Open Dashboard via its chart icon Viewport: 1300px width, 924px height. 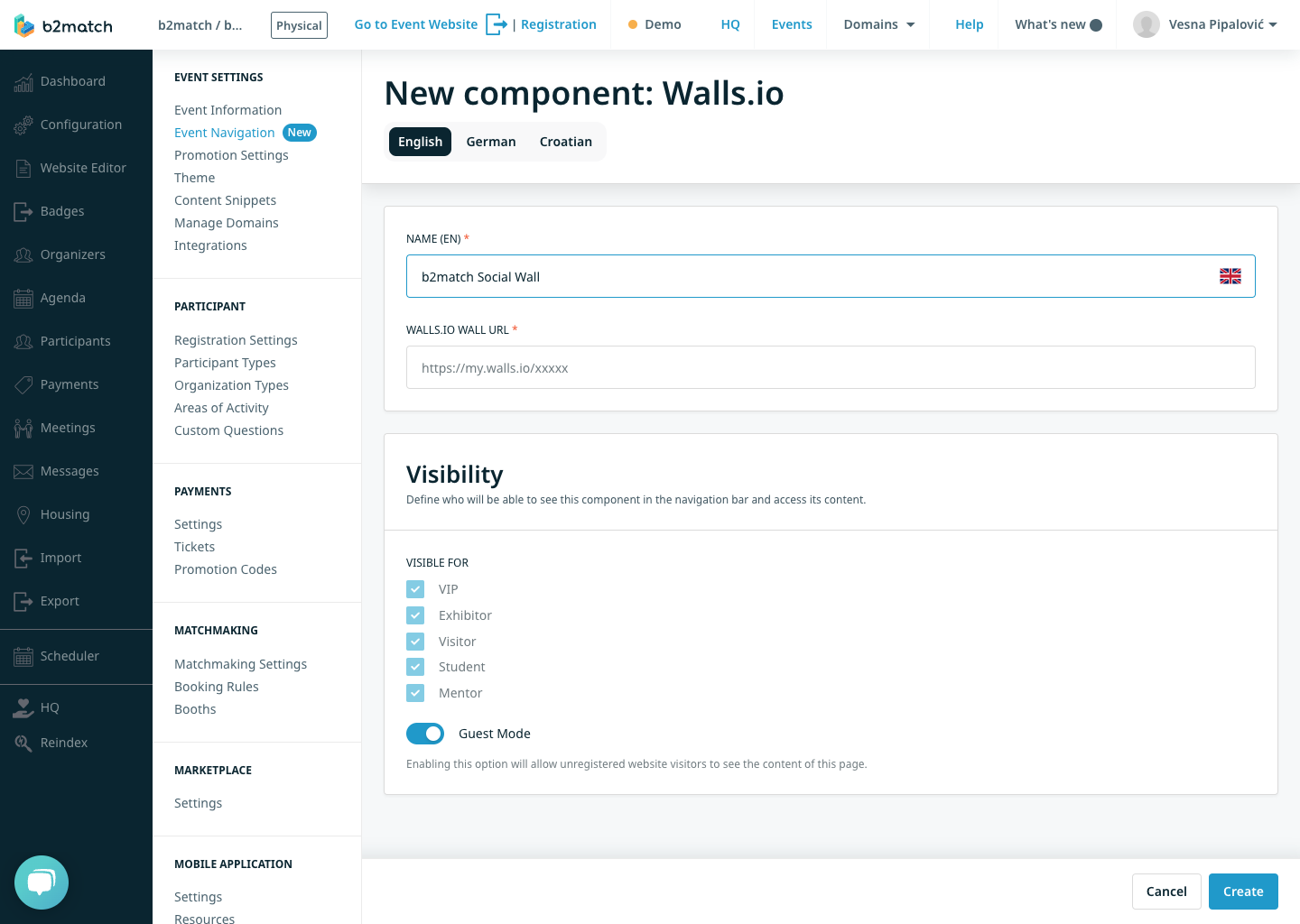pos(23,82)
